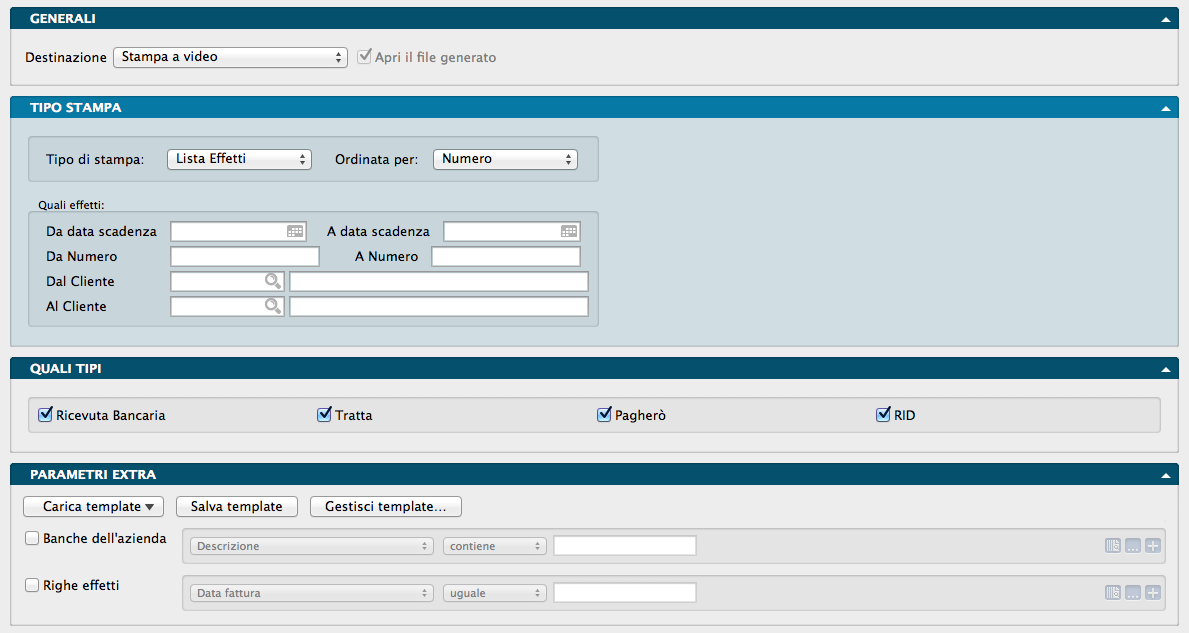Click the Salva template button

coord(237,507)
